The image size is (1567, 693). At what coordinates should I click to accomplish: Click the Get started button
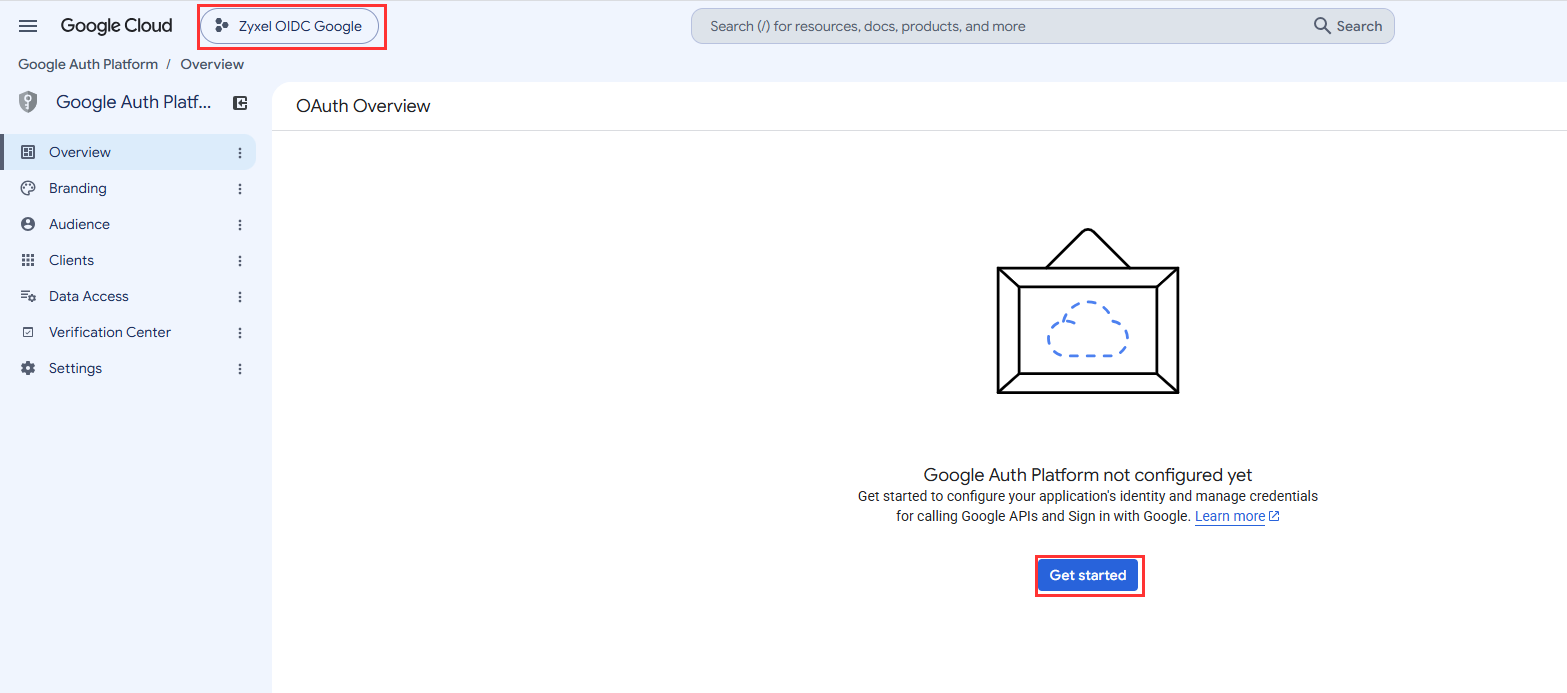click(x=1088, y=575)
